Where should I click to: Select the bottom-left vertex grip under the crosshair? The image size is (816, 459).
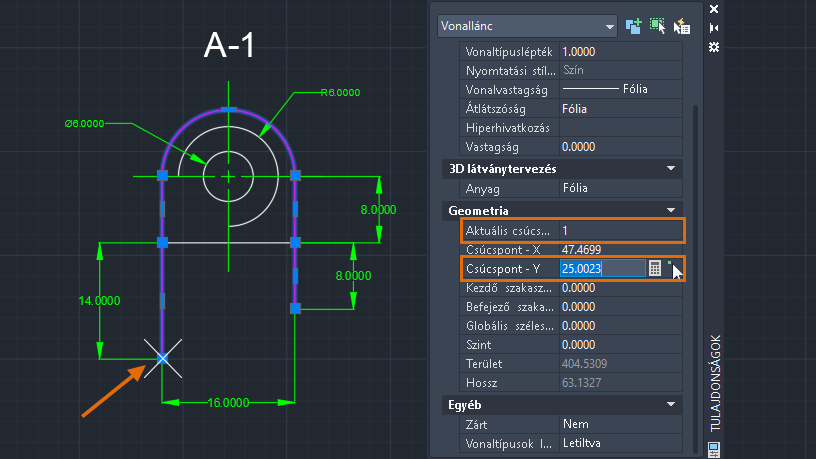pos(162,359)
